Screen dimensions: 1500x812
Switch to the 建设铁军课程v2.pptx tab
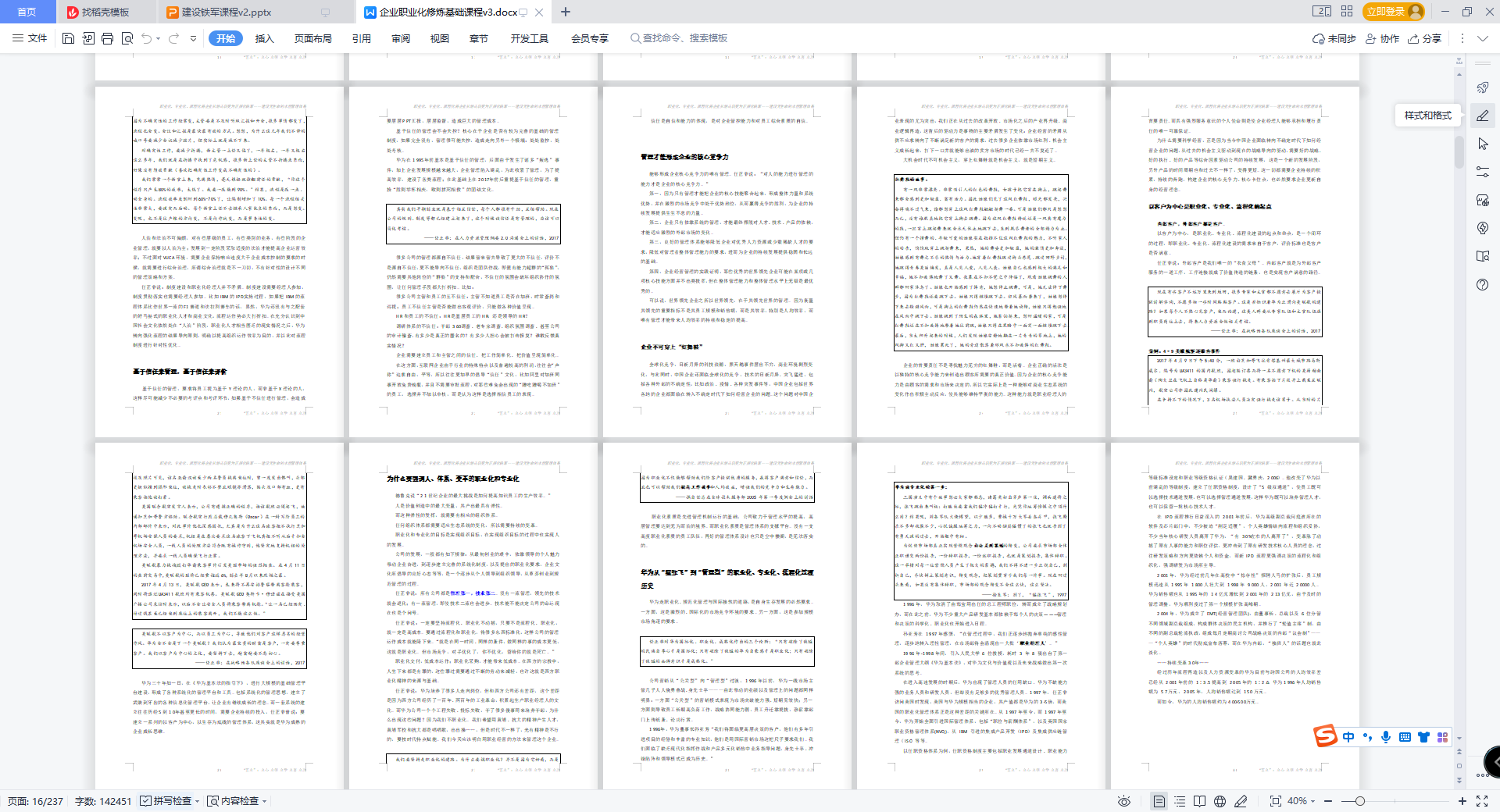tap(226, 12)
